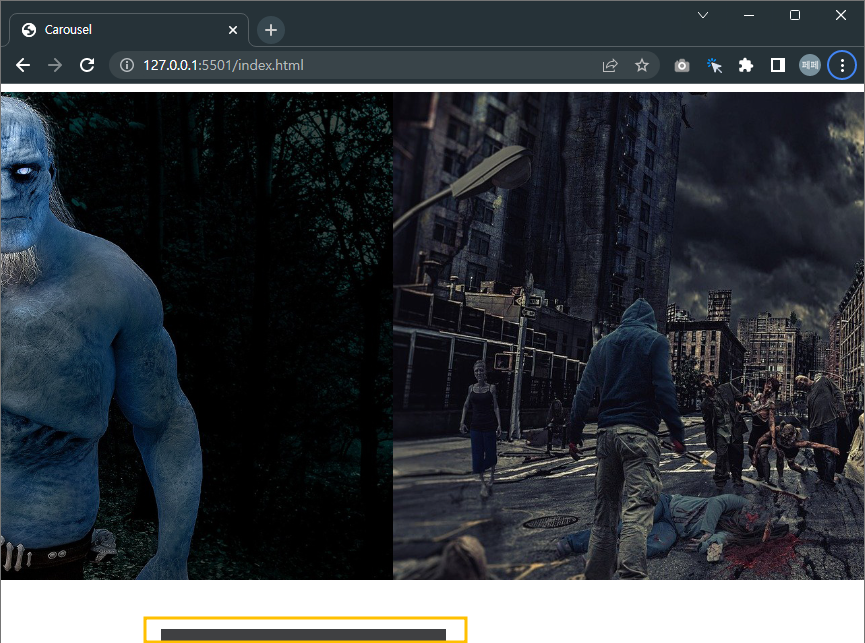Open a new browser tab
This screenshot has width=865, height=643.
pyautogui.click(x=271, y=30)
